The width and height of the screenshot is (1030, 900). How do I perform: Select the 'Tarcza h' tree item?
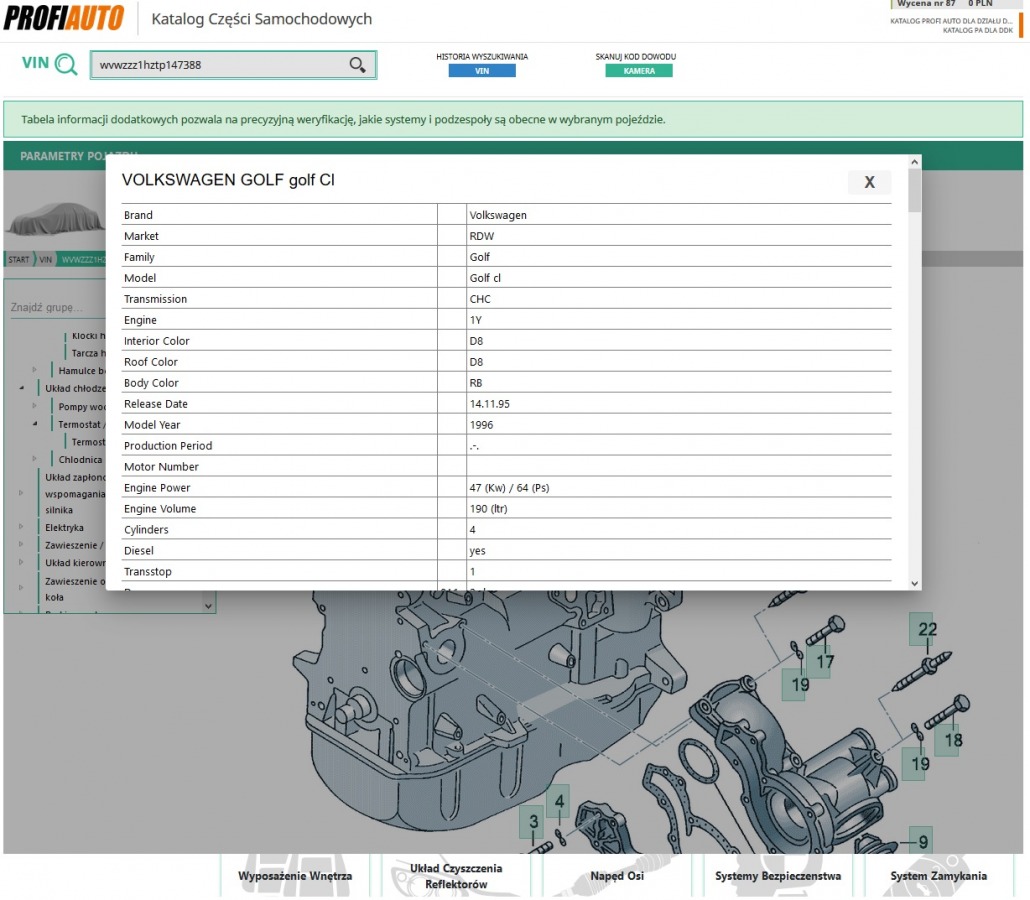point(88,353)
